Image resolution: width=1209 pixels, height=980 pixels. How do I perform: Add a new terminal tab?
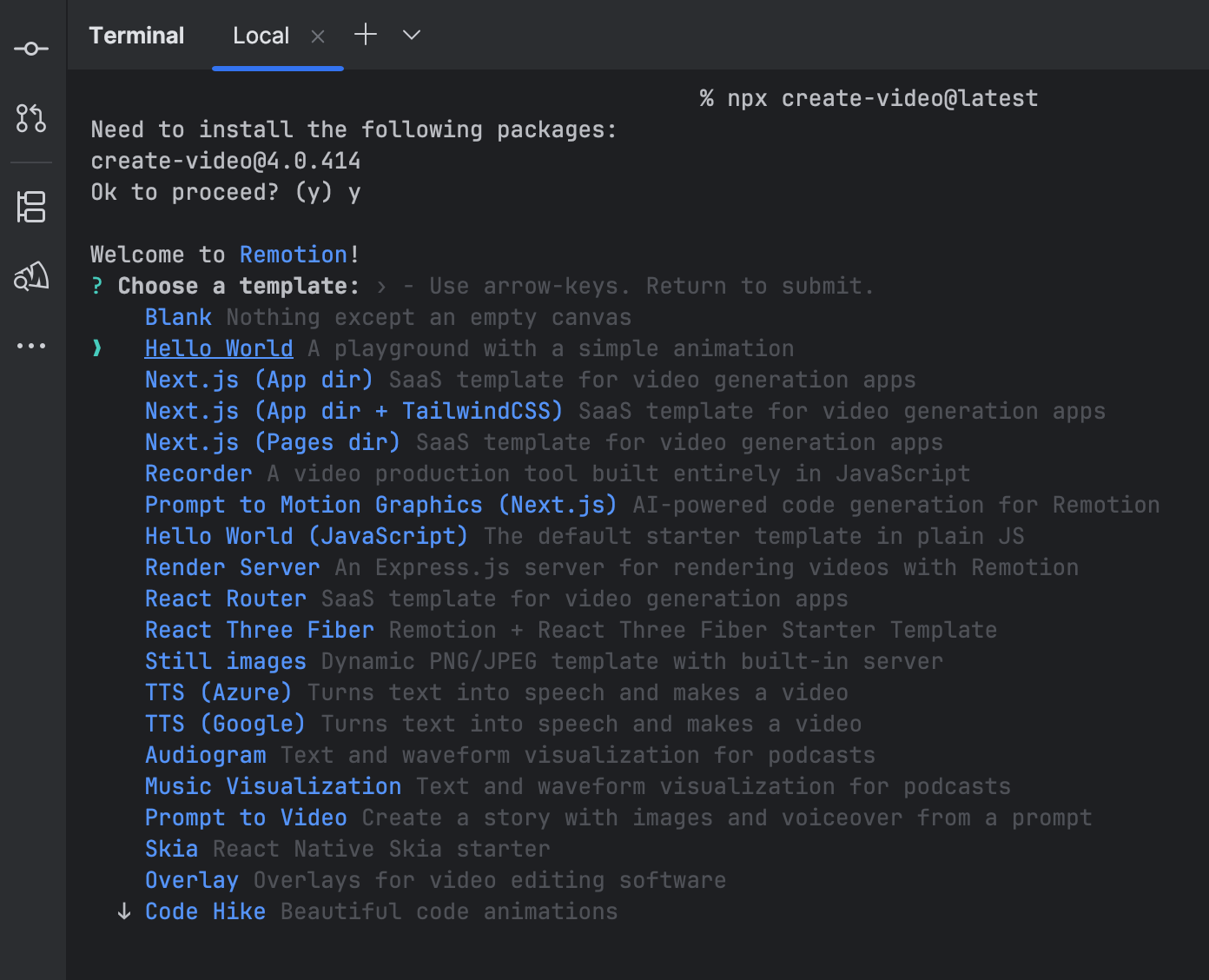pyautogui.click(x=366, y=35)
